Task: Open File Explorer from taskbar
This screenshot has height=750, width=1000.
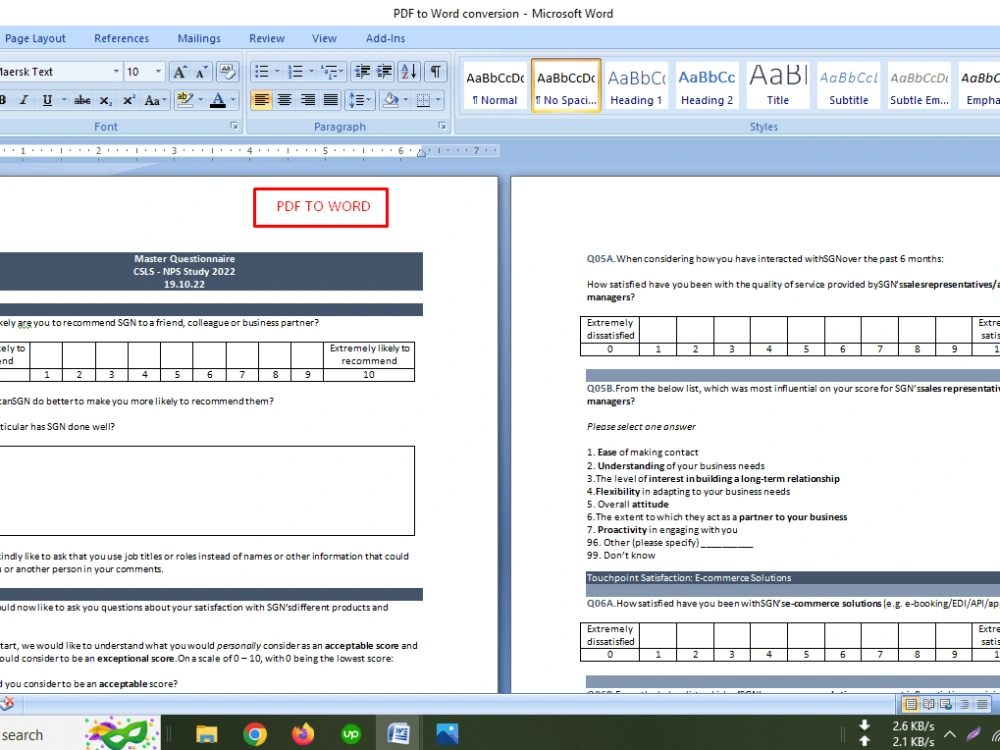Action: click(206, 734)
